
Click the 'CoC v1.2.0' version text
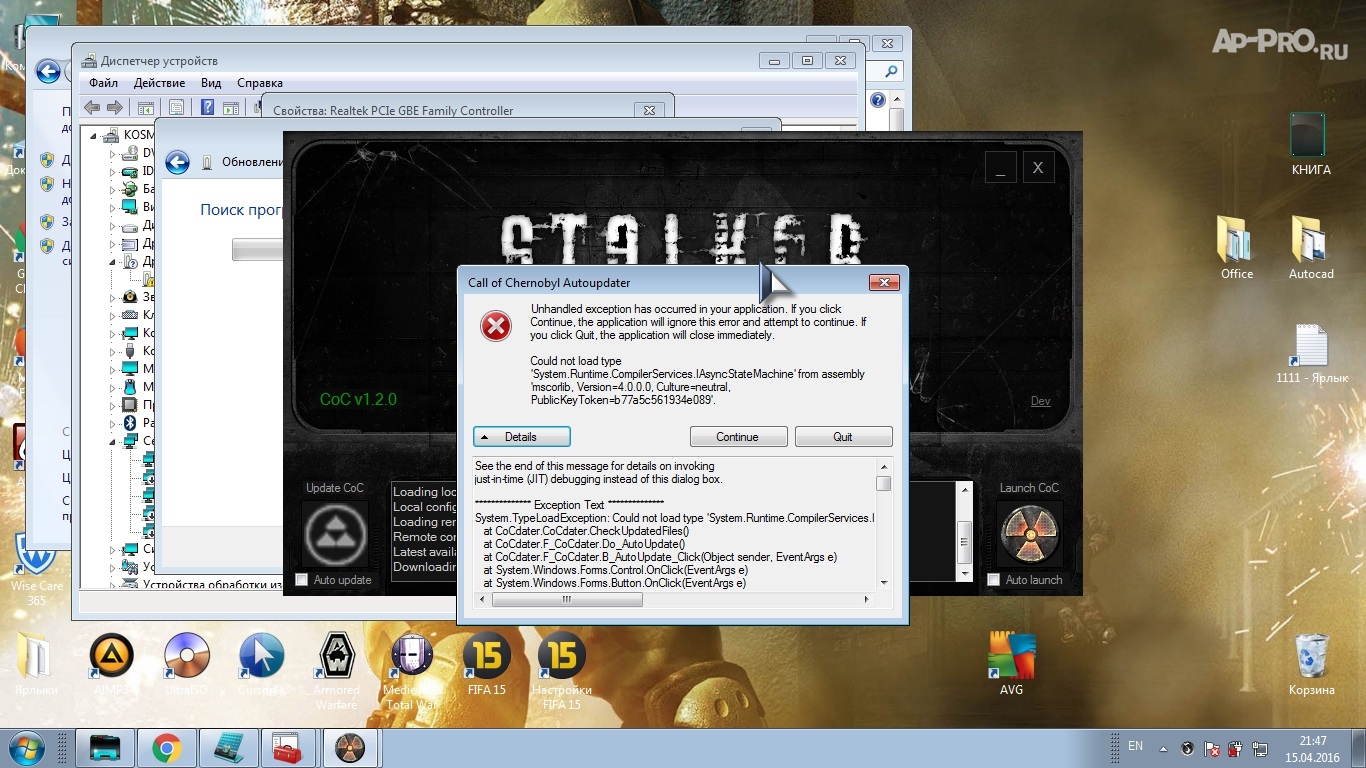[358, 399]
